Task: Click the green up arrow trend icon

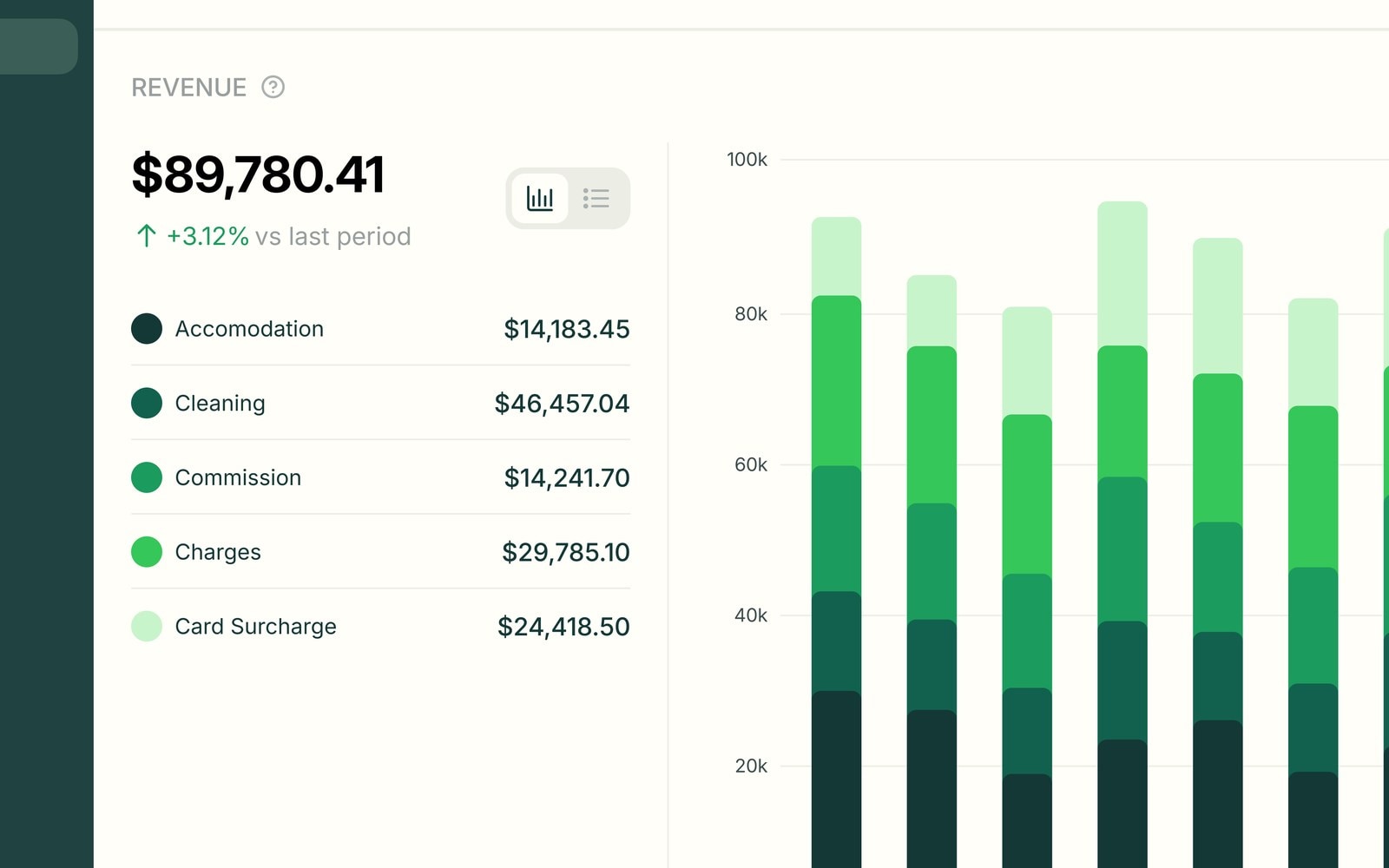Action: [146, 236]
